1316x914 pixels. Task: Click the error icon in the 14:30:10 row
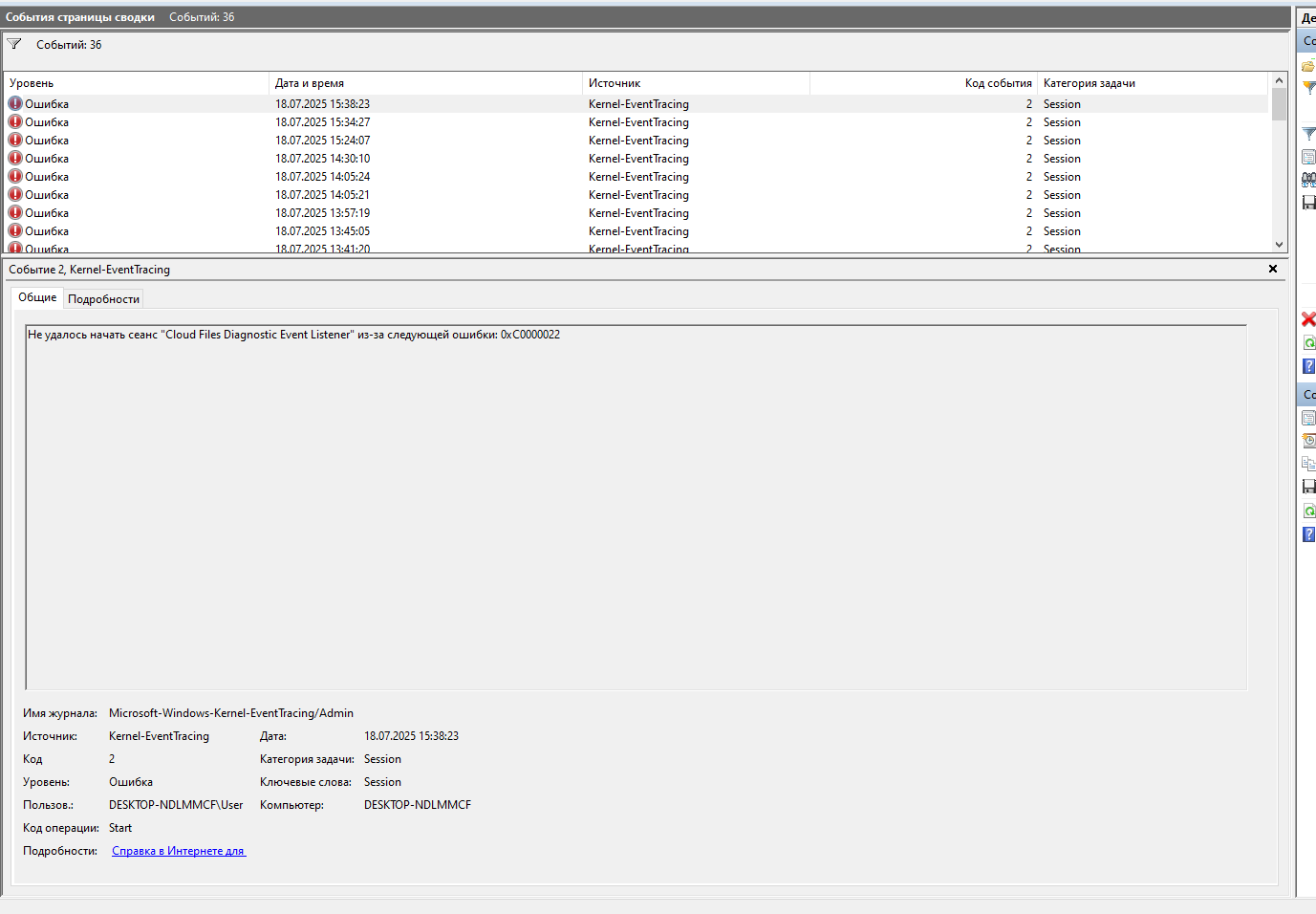click(x=15, y=158)
